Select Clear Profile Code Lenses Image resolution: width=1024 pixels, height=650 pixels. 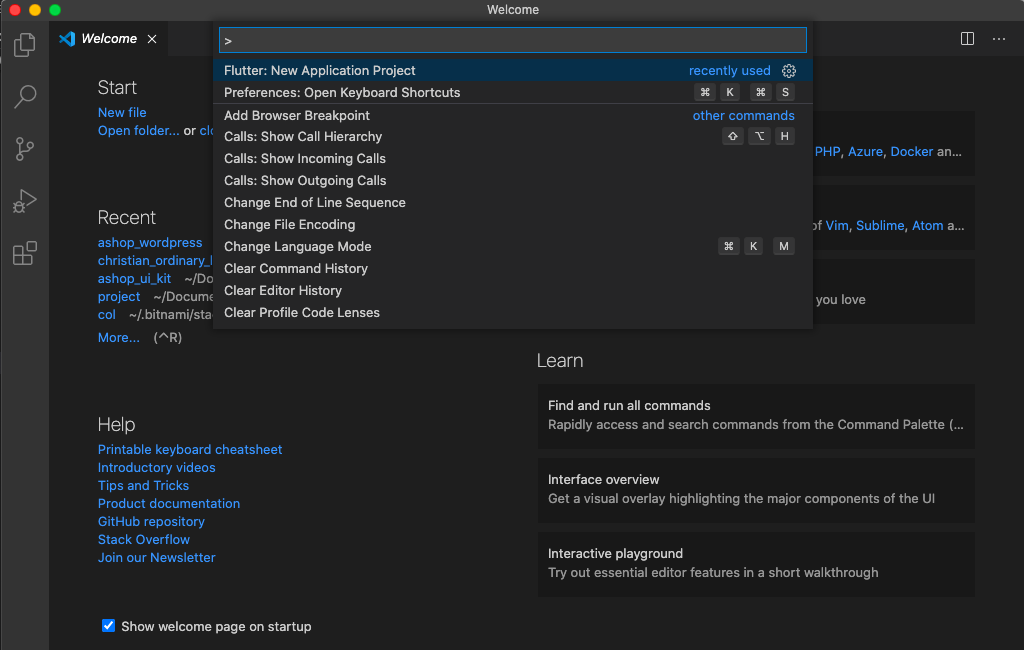[513, 313]
